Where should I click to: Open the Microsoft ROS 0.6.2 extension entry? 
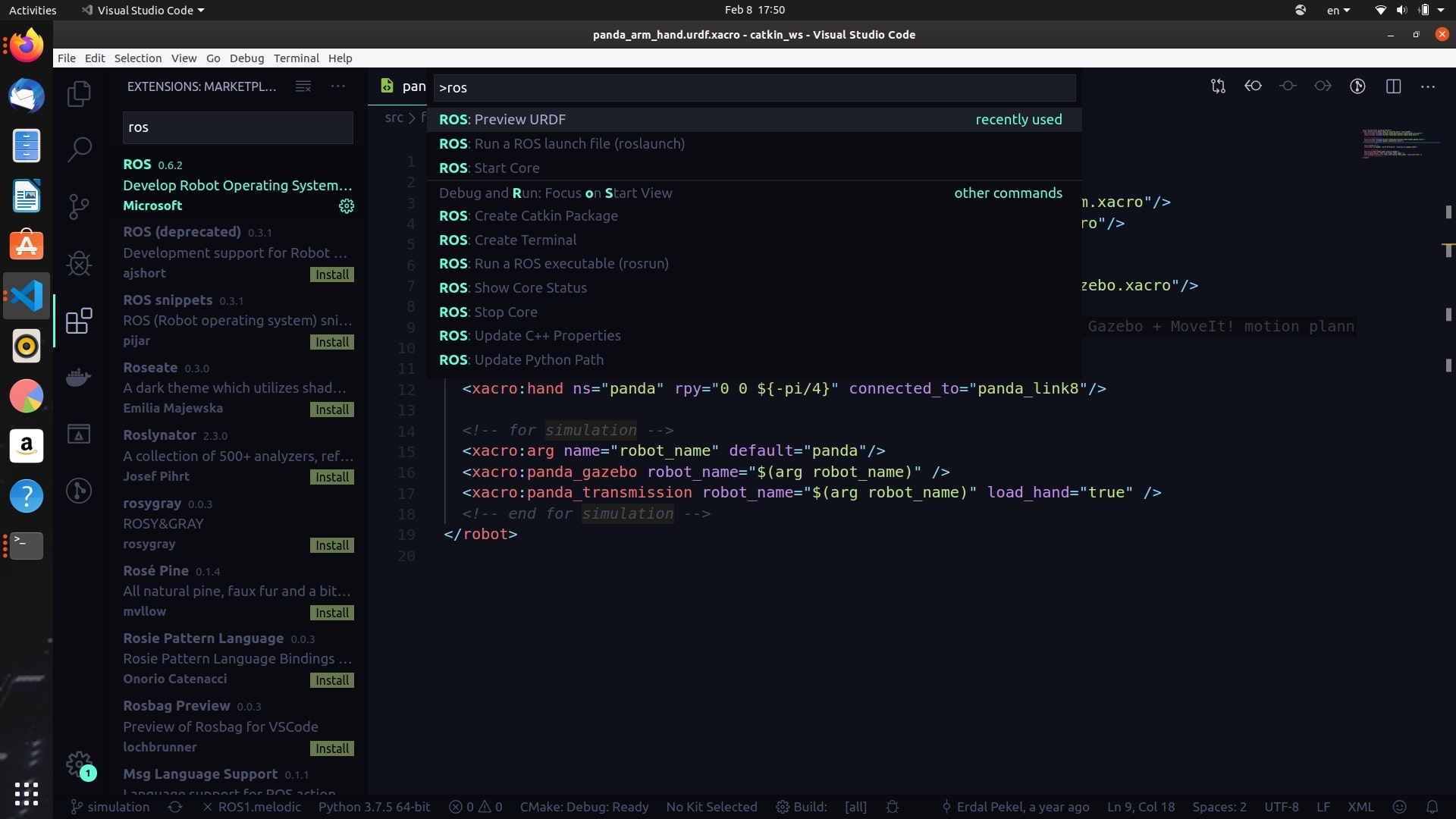[238, 185]
